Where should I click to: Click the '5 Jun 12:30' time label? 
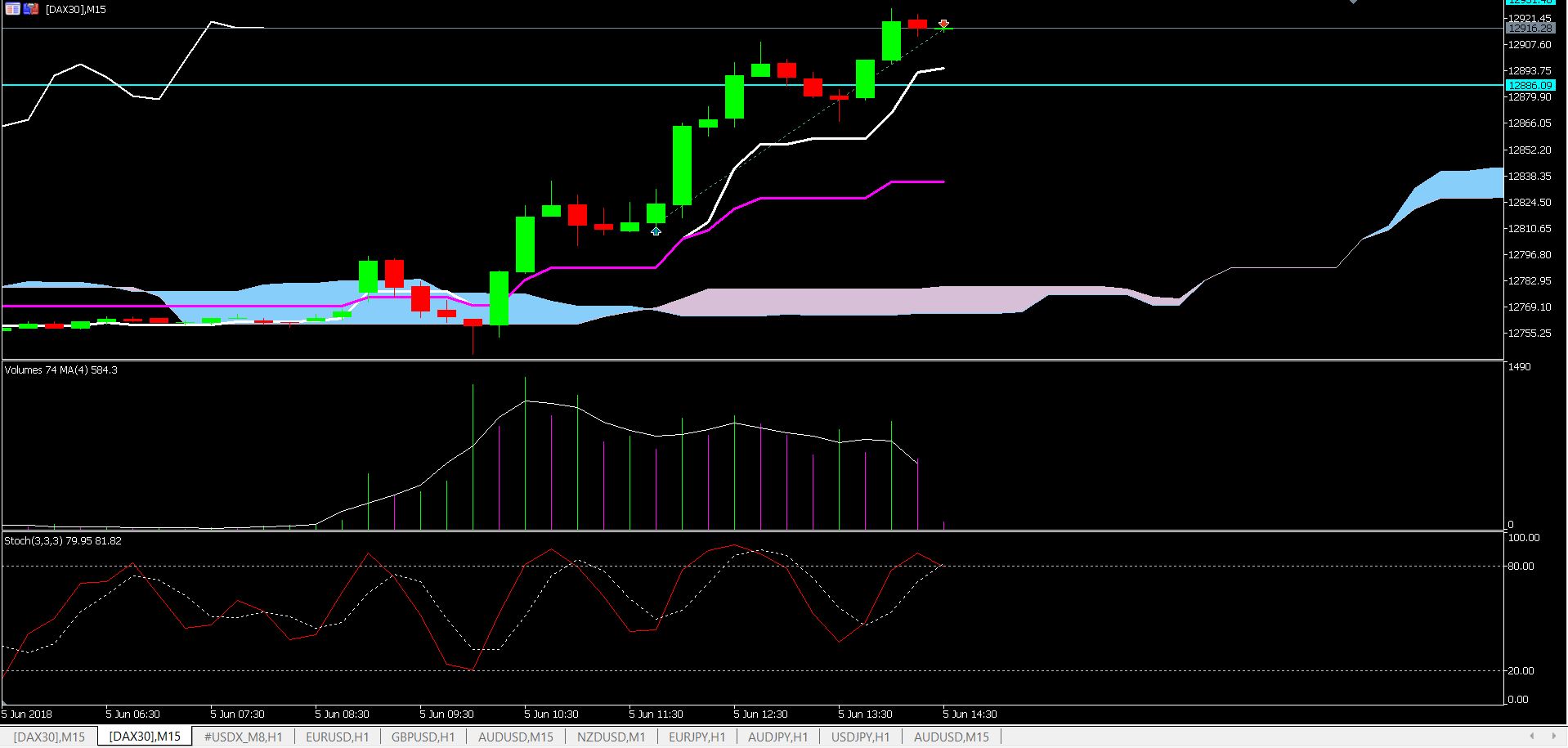[760, 714]
